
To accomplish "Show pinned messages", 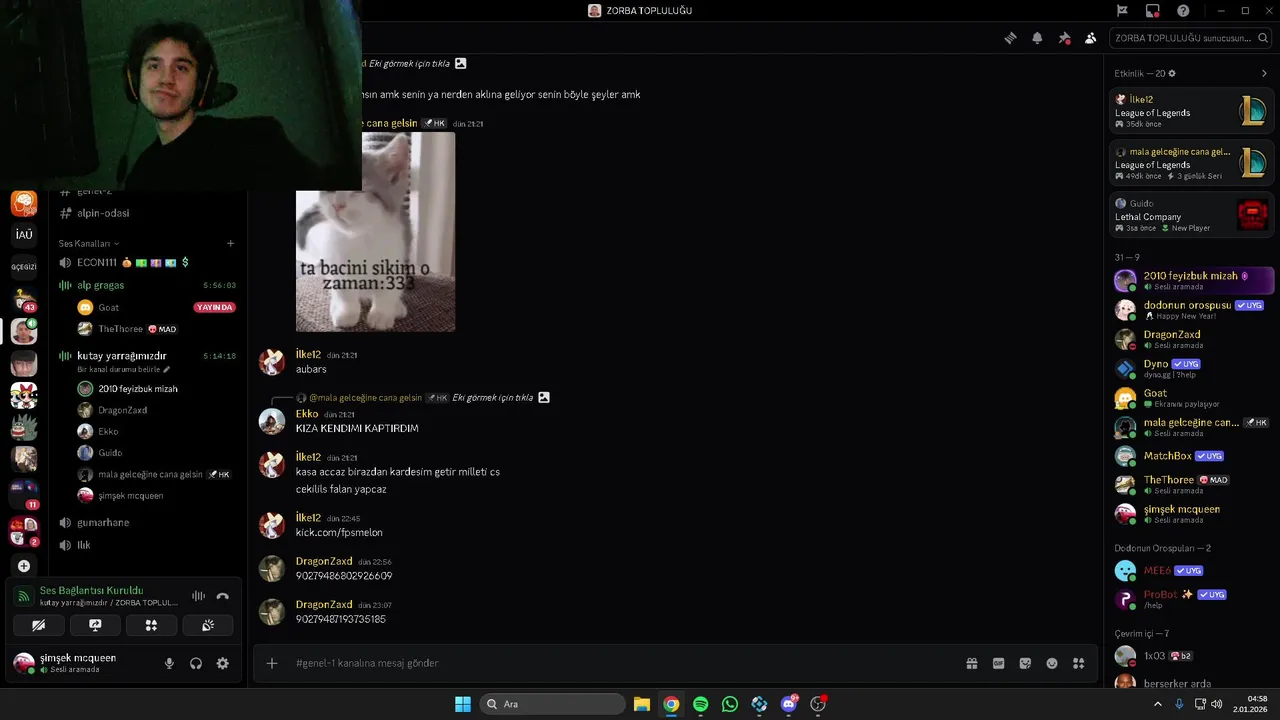I will [1064, 38].
